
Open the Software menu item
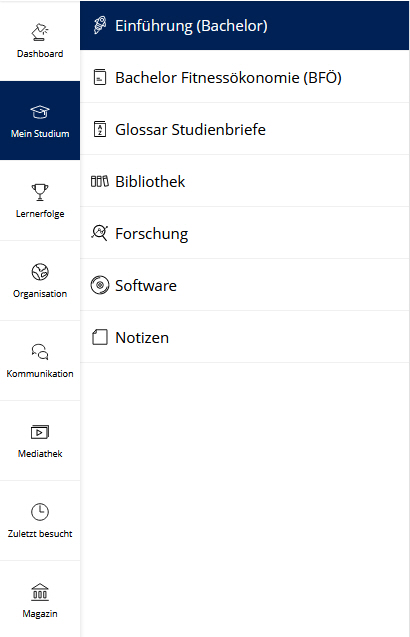[x=245, y=285]
